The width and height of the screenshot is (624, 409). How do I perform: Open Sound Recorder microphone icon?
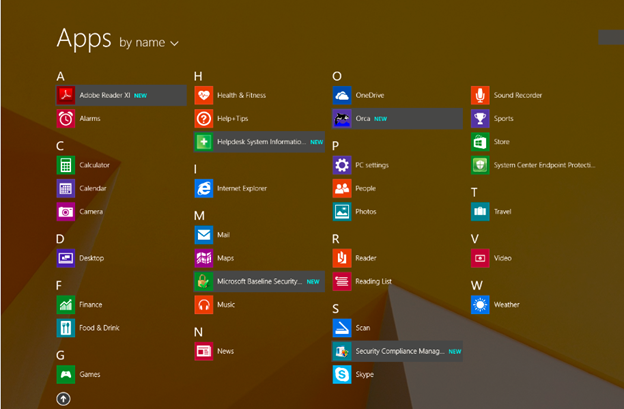(480, 95)
